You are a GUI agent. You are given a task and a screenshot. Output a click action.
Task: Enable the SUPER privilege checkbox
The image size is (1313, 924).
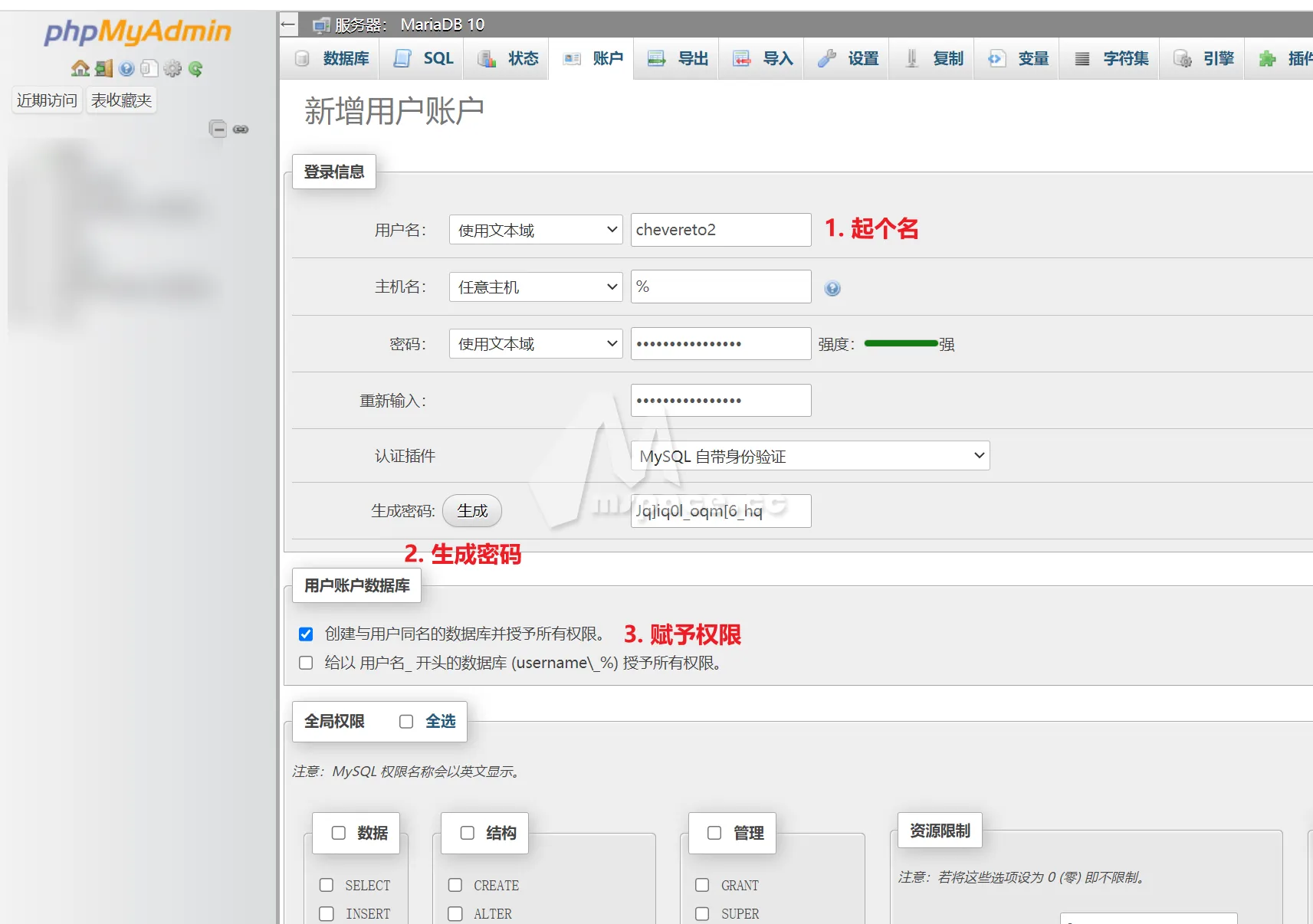pos(702,913)
